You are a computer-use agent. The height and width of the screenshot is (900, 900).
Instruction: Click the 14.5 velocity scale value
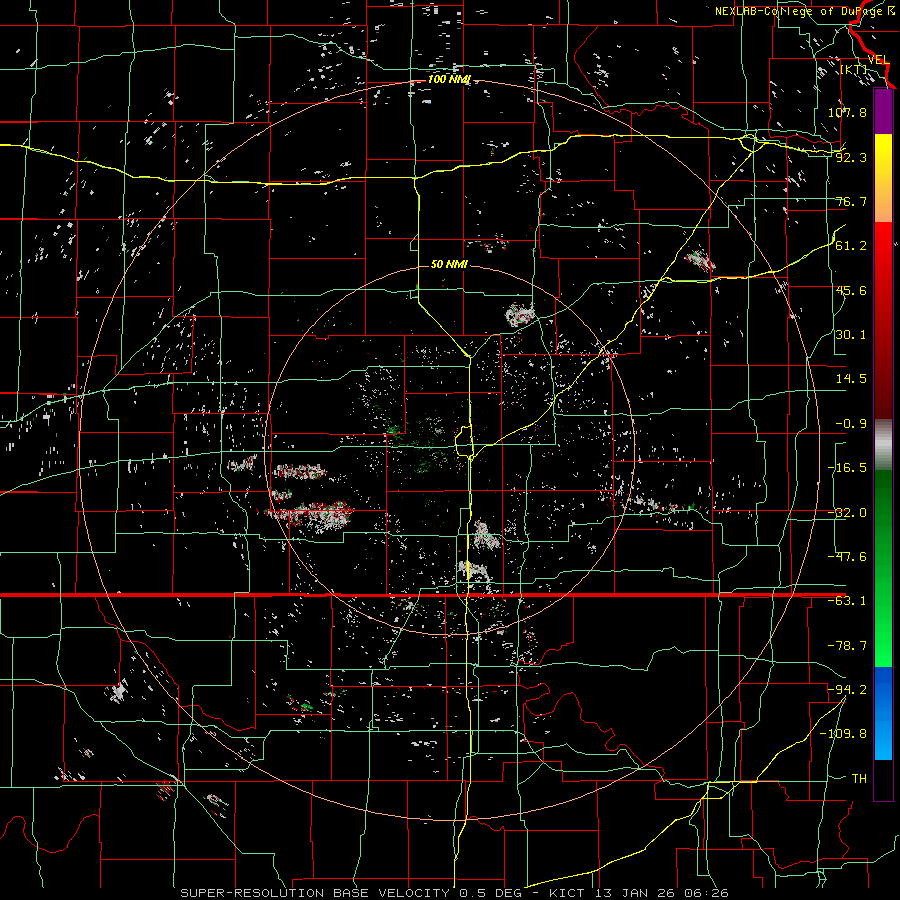pyautogui.click(x=851, y=379)
